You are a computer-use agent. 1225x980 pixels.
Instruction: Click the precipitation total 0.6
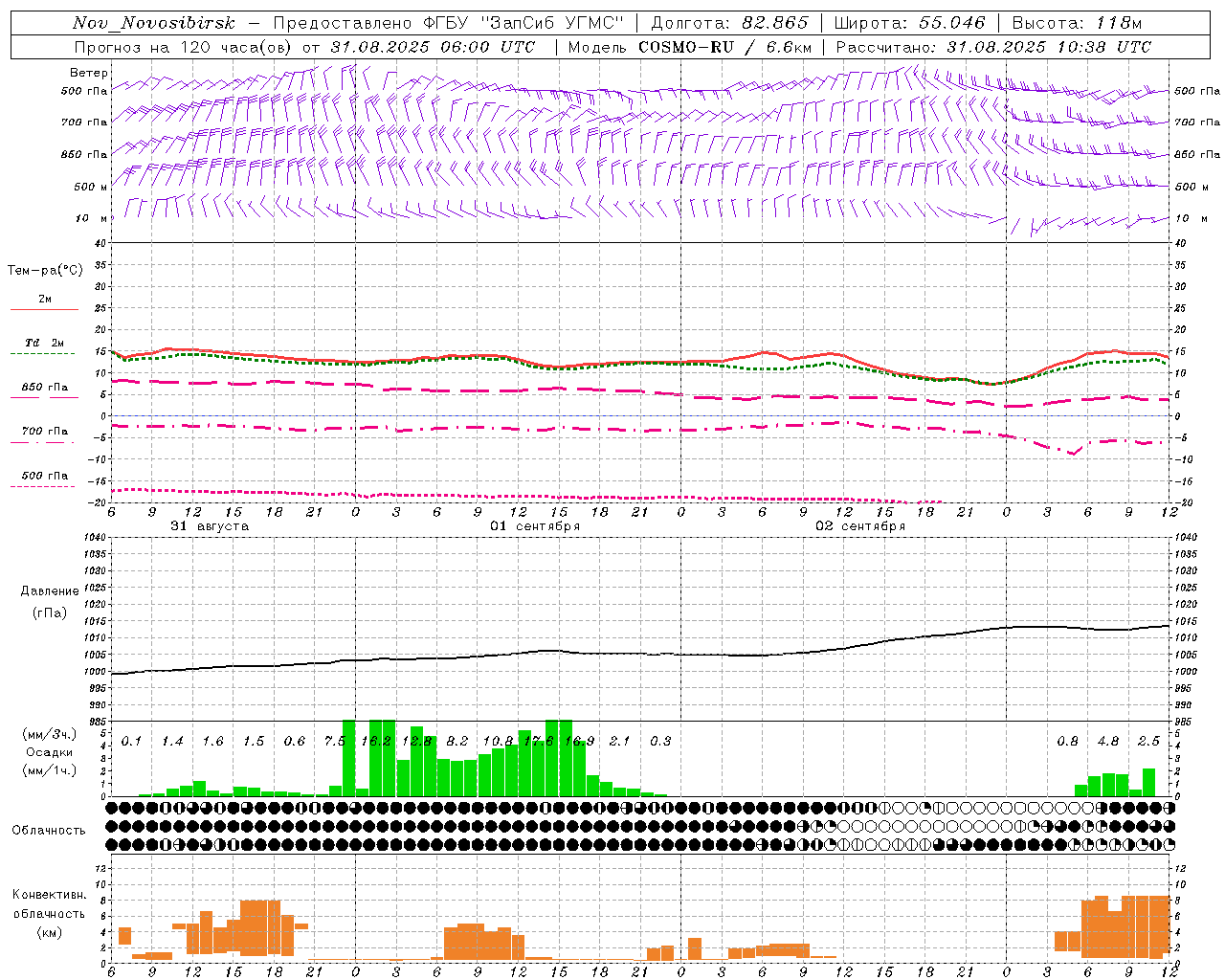point(294,742)
